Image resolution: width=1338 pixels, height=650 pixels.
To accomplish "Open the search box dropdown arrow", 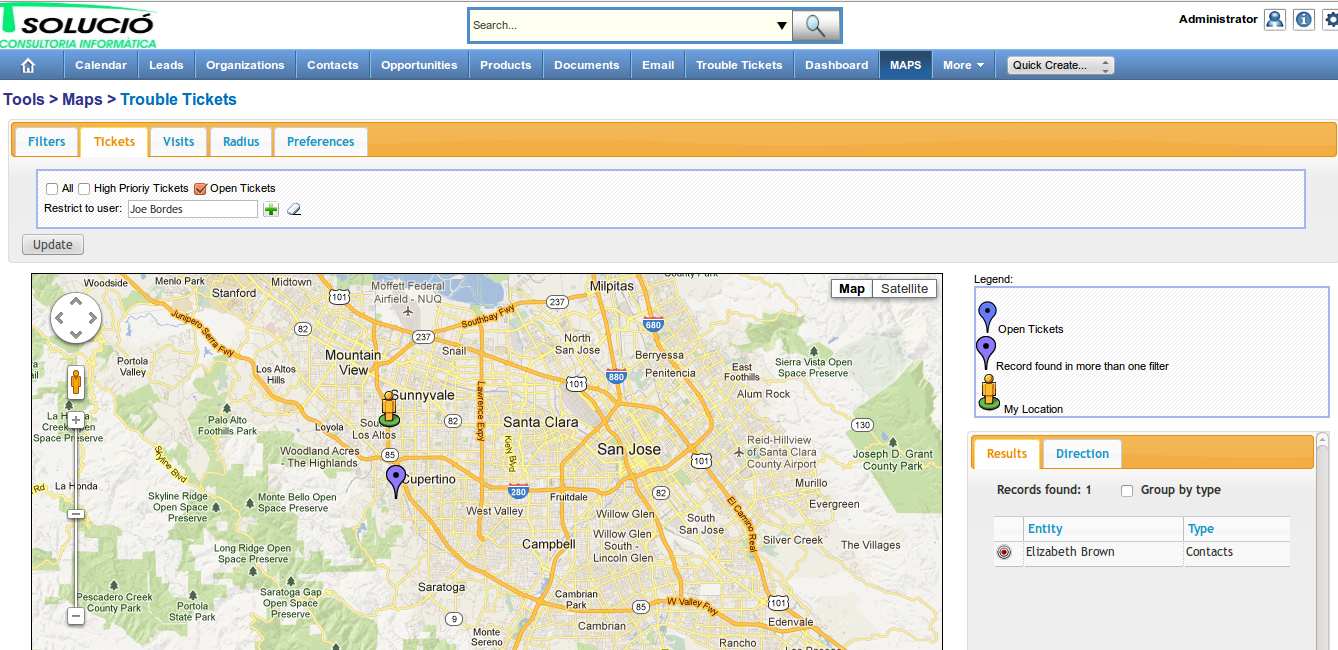I will coord(781,26).
